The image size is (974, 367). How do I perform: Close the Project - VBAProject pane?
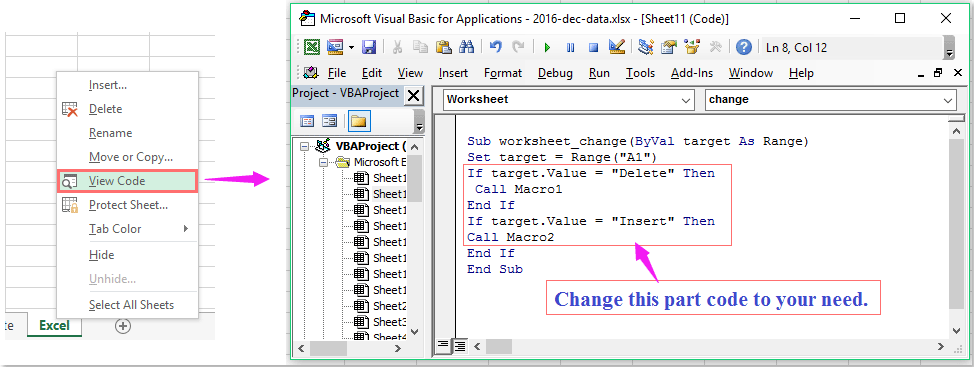click(x=413, y=96)
